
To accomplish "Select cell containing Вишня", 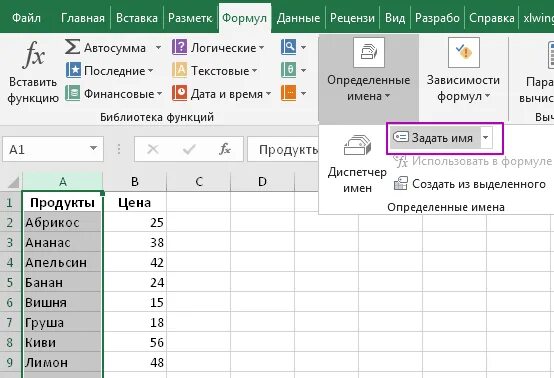I will pos(63,302).
